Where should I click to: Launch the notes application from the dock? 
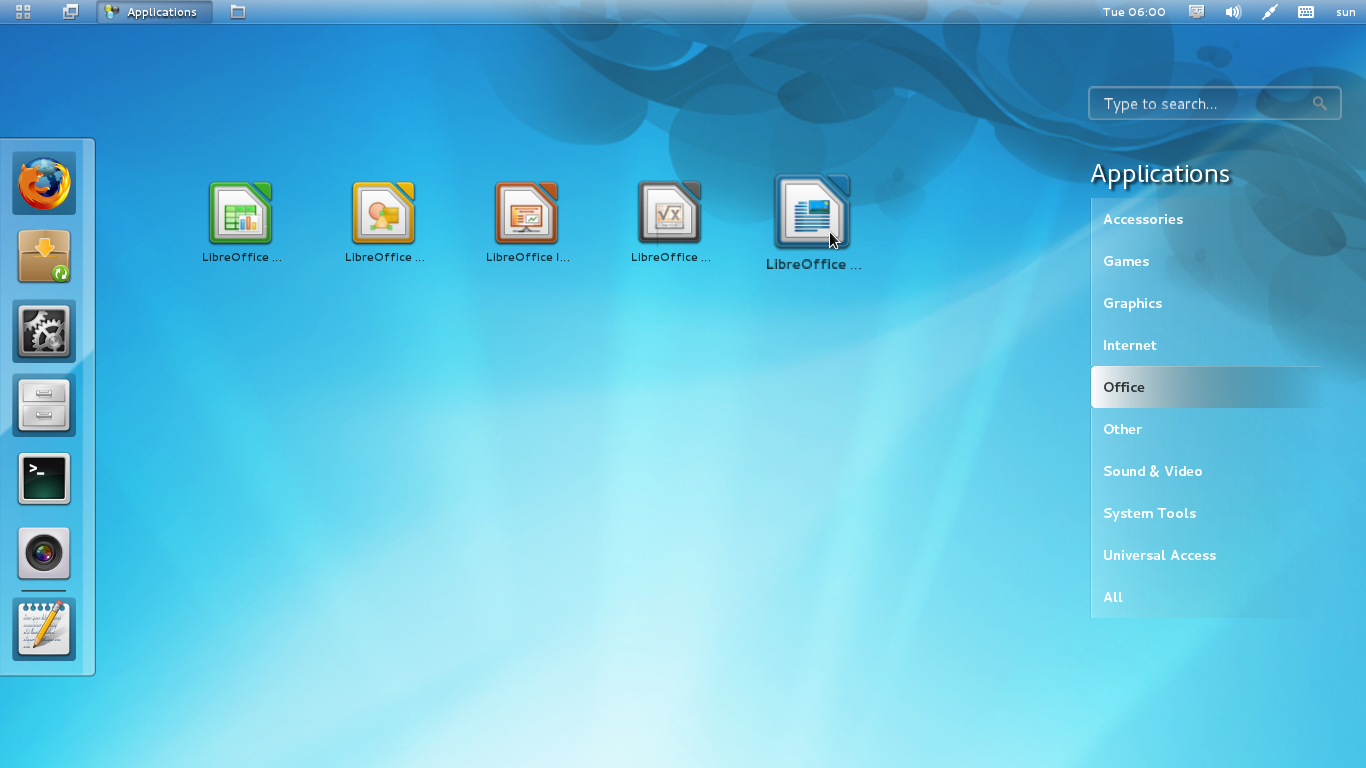tap(44, 628)
